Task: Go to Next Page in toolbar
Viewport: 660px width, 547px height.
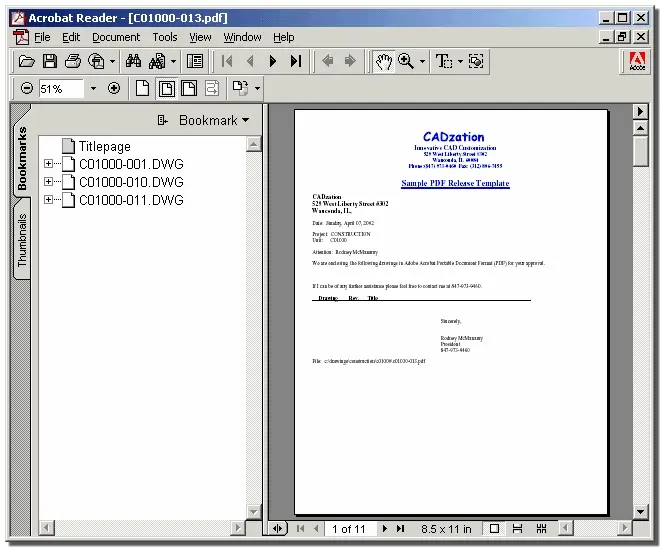Action: [273, 62]
